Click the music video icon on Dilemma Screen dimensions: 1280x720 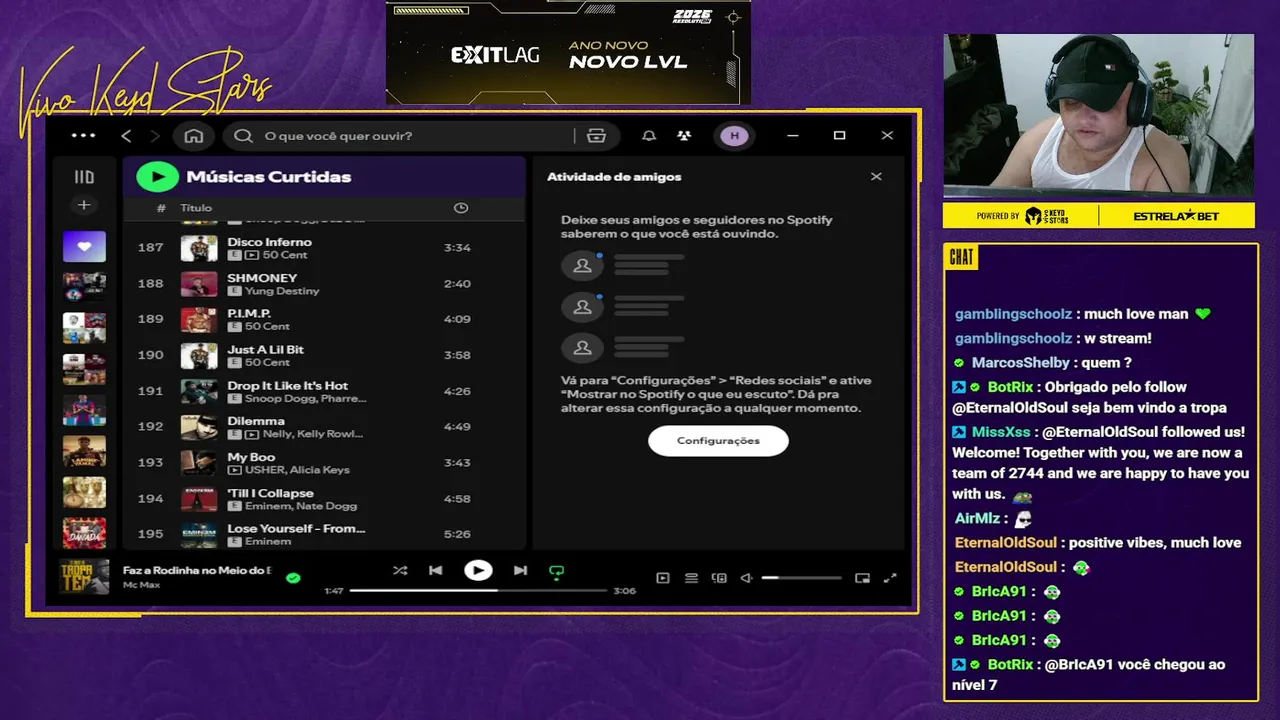[x=251, y=435]
